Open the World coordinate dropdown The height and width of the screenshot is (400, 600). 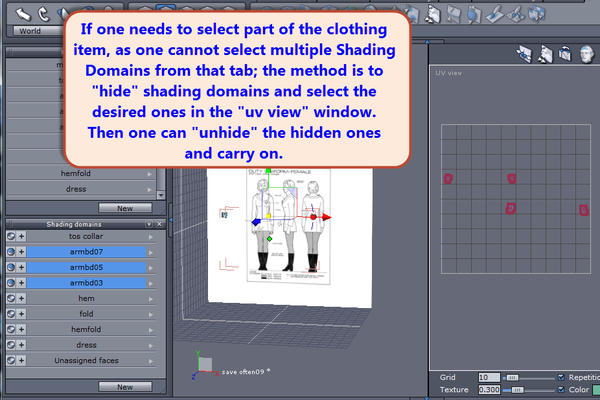(38, 31)
